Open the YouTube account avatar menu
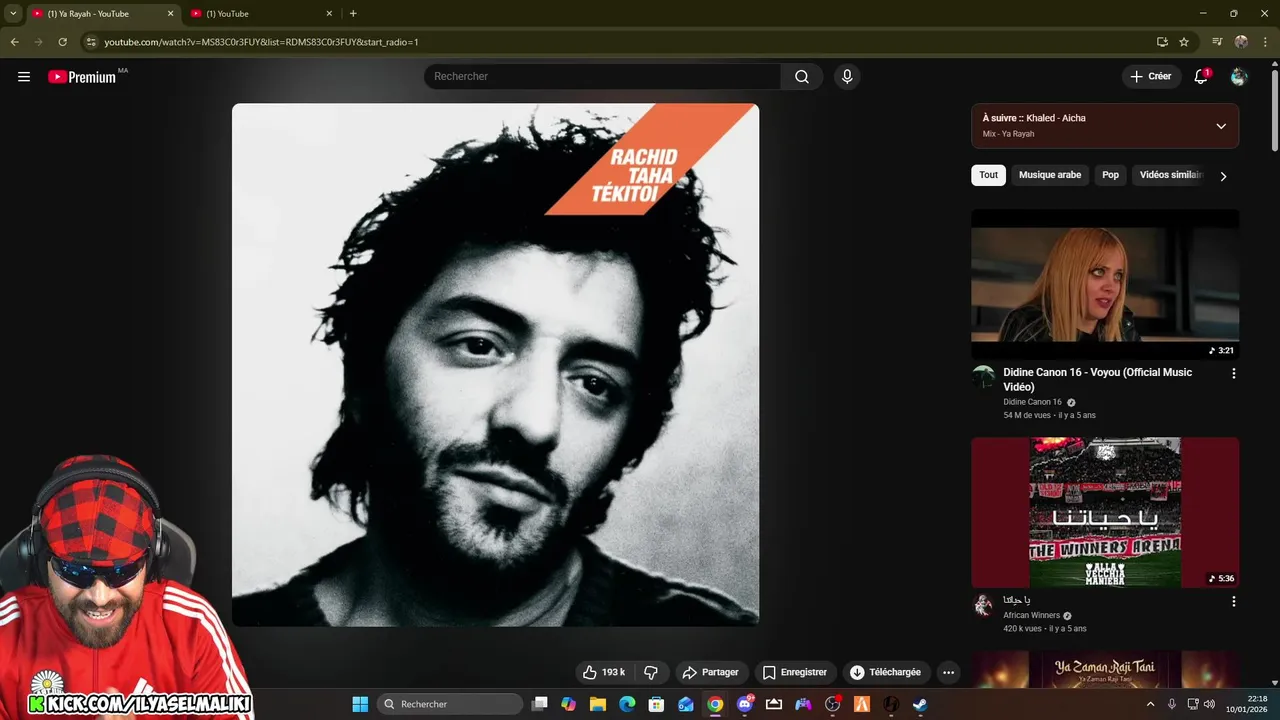This screenshot has width=1280, height=720. click(1239, 77)
